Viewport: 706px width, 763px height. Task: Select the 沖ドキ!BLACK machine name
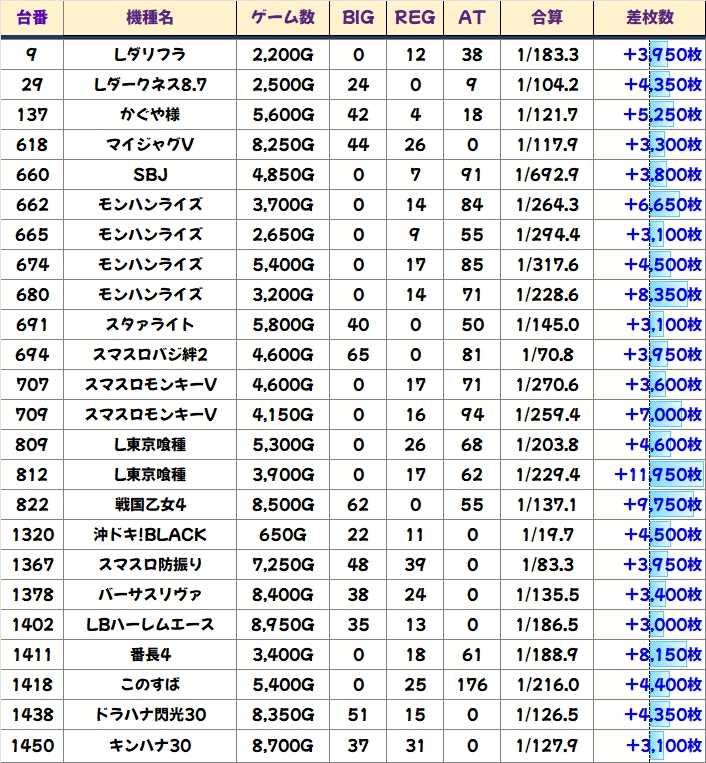coord(150,535)
